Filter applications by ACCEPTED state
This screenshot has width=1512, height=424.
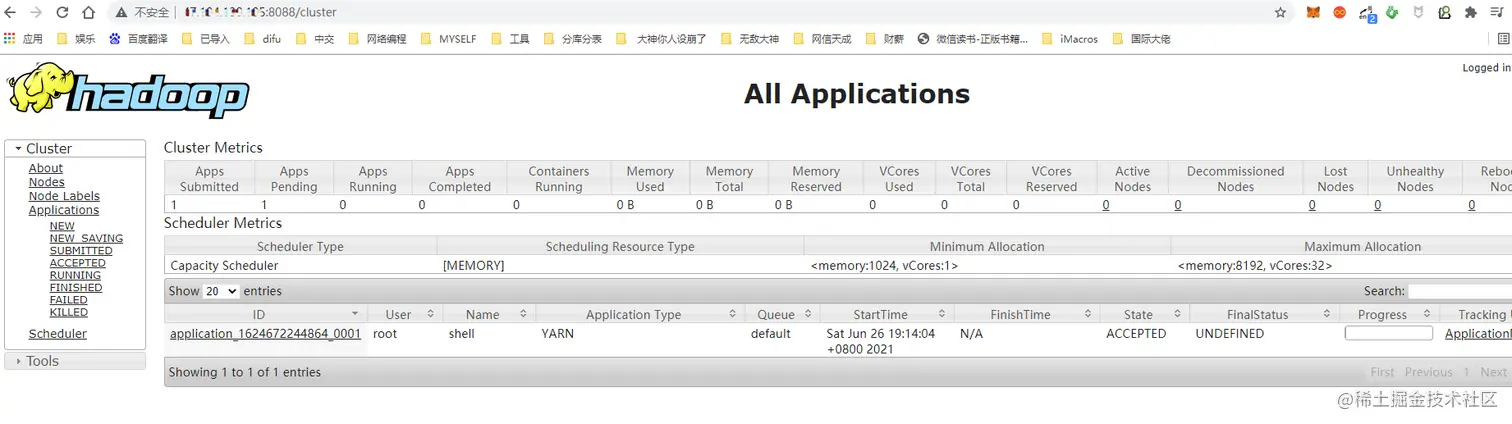[78, 263]
